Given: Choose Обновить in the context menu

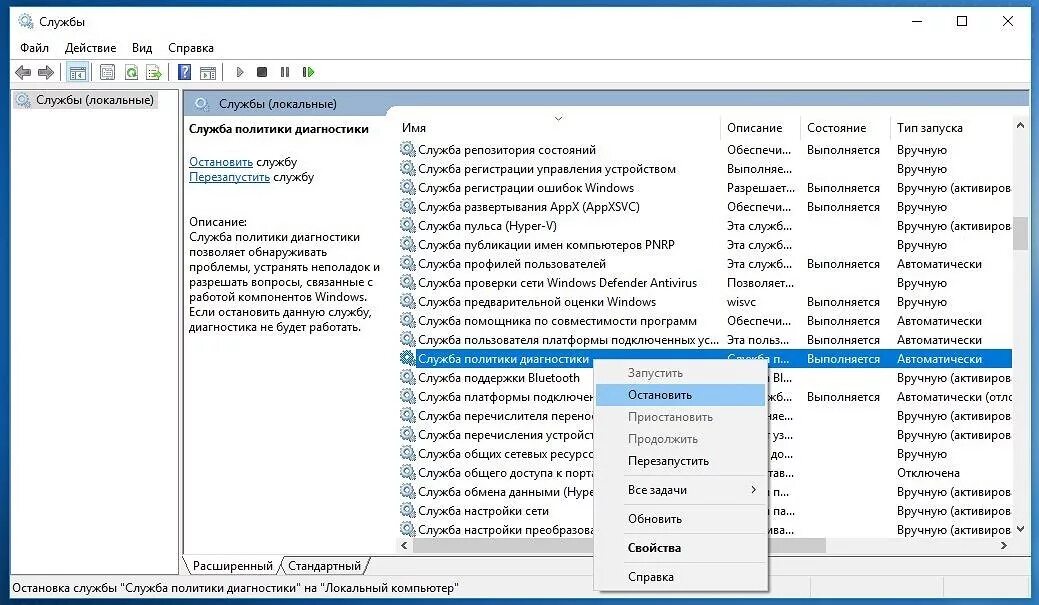Looking at the screenshot, I should 681,519.
